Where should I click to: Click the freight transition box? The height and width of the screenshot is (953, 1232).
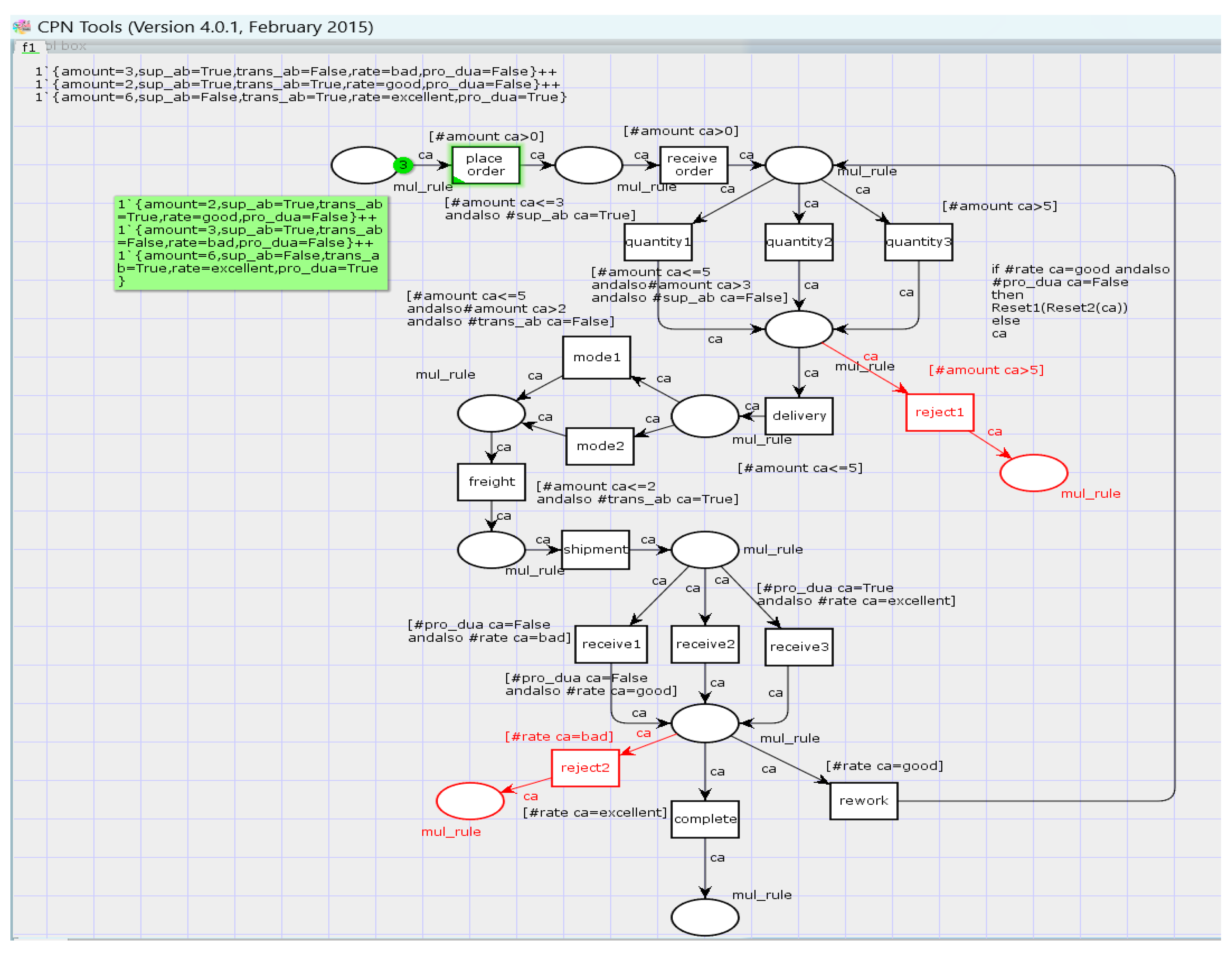point(491,482)
